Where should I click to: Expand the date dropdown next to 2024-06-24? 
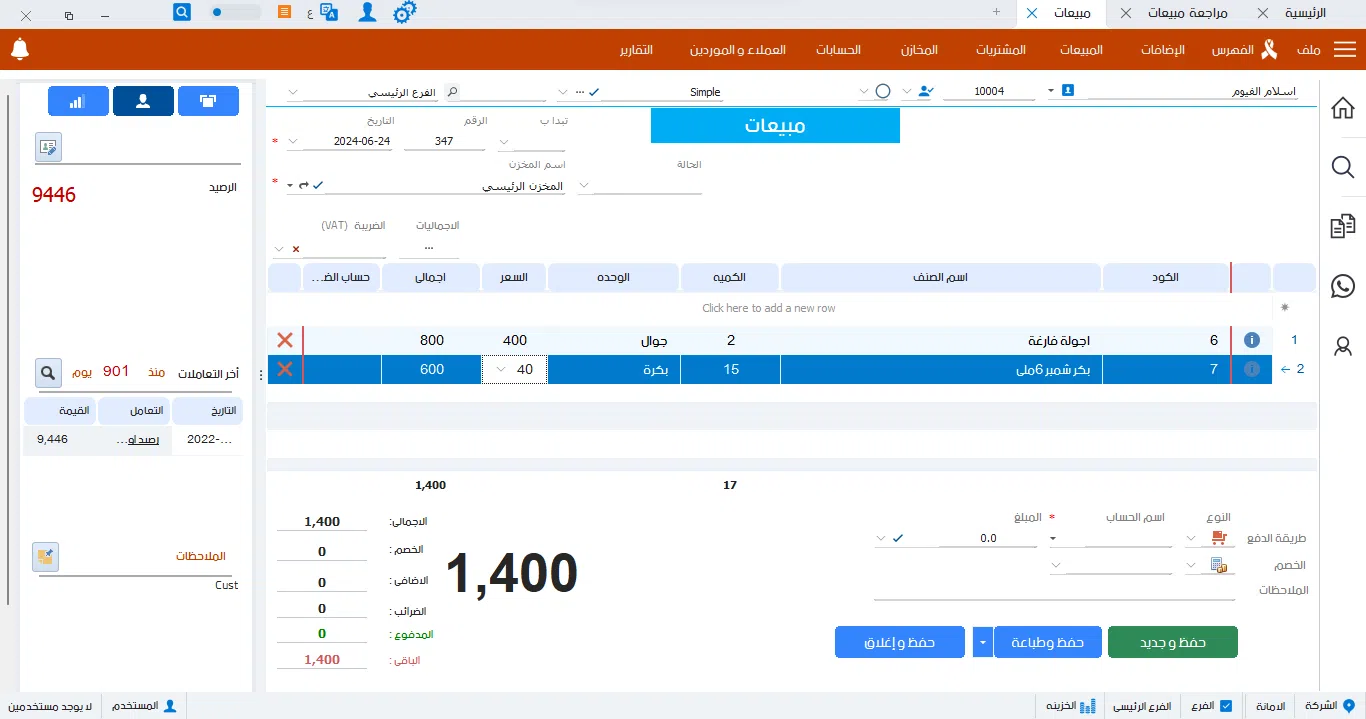point(293,140)
